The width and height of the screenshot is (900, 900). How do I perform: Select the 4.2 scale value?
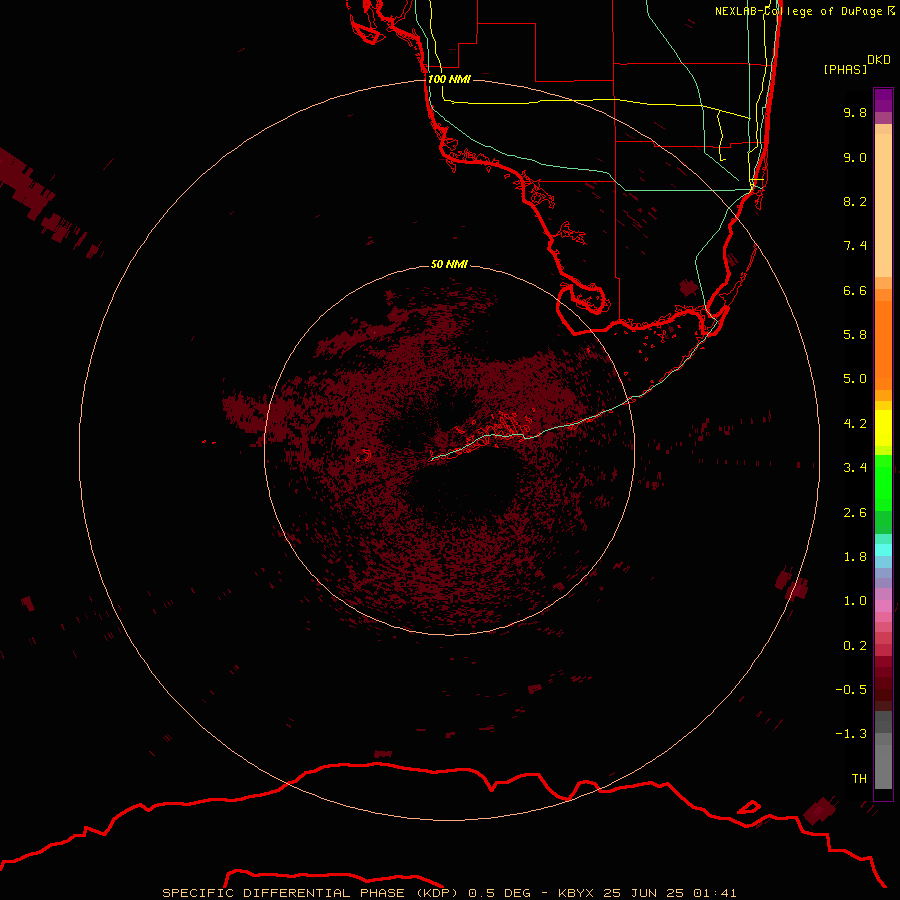(x=855, y=424)
